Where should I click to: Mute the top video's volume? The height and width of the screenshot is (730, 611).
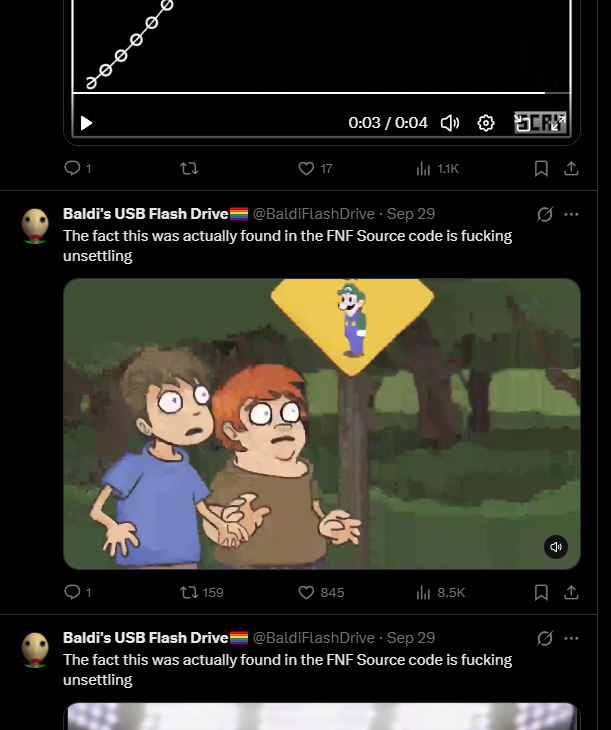(450, 123)
